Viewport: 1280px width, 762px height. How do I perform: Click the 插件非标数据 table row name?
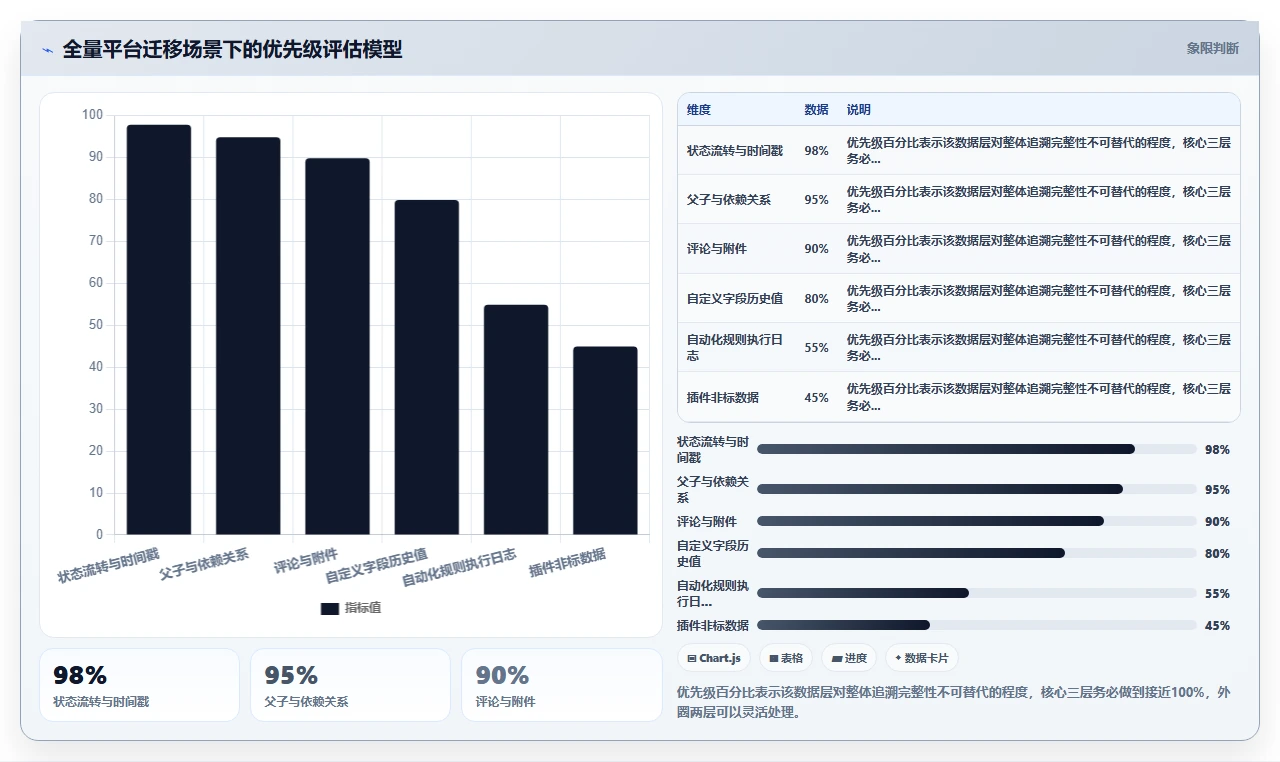pyautogui.click(x=723, y=398)
